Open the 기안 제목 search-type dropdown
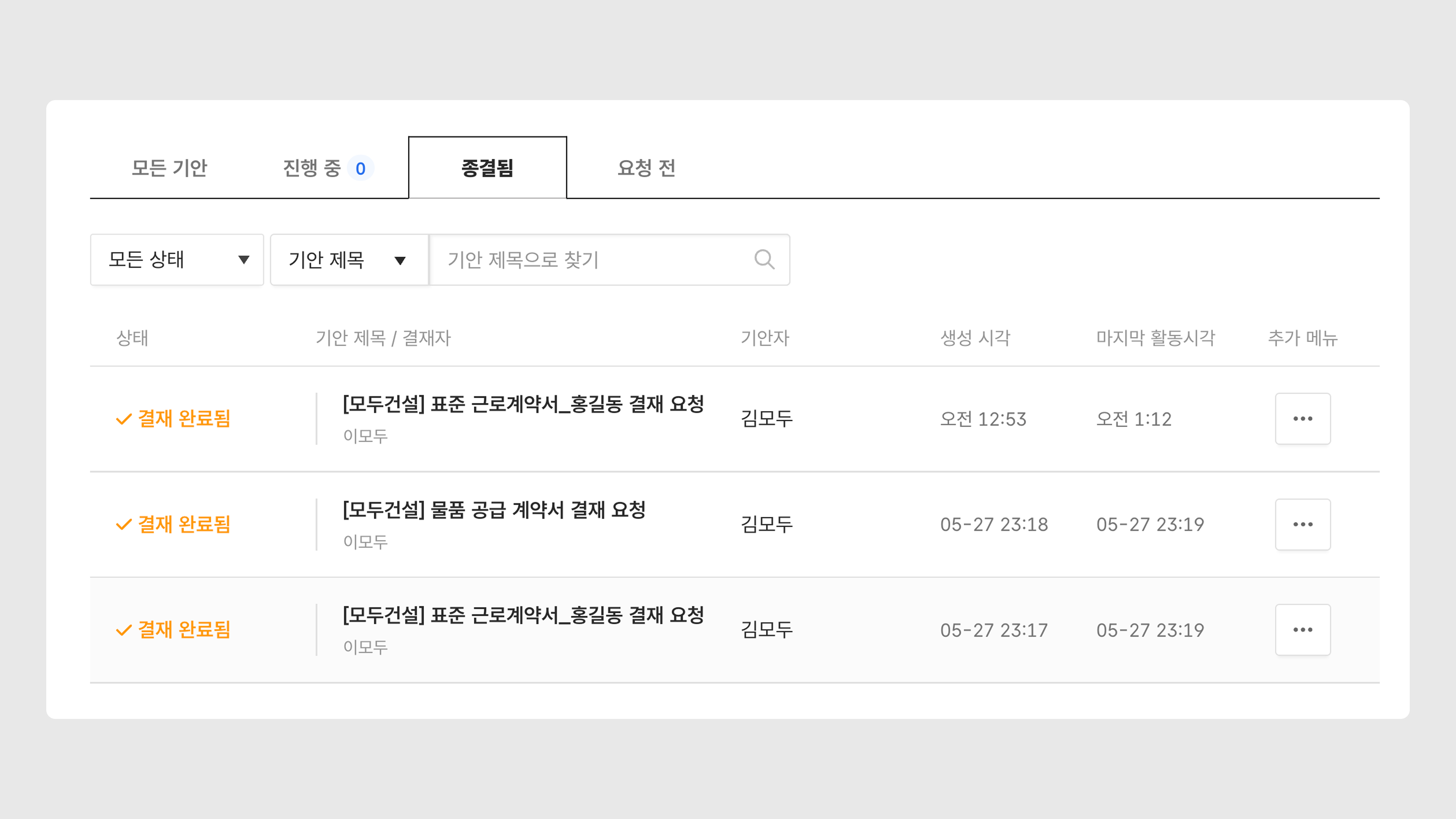This screenshot has width=1456, height=819. coord(349,260)
